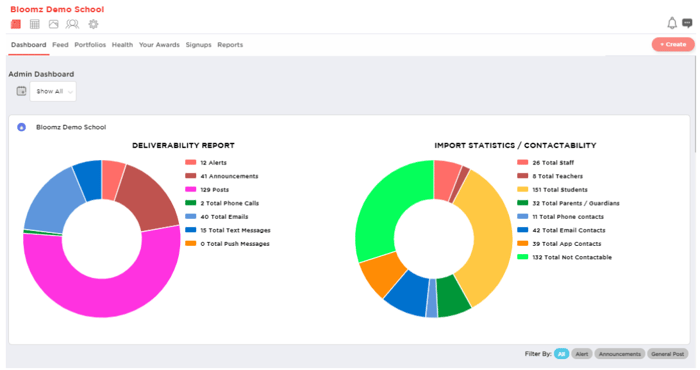The image size is (700, 370).
Task: Click the 129 Posts pink legend swatch
Action: pyautogui.click(x=191, y=189)
